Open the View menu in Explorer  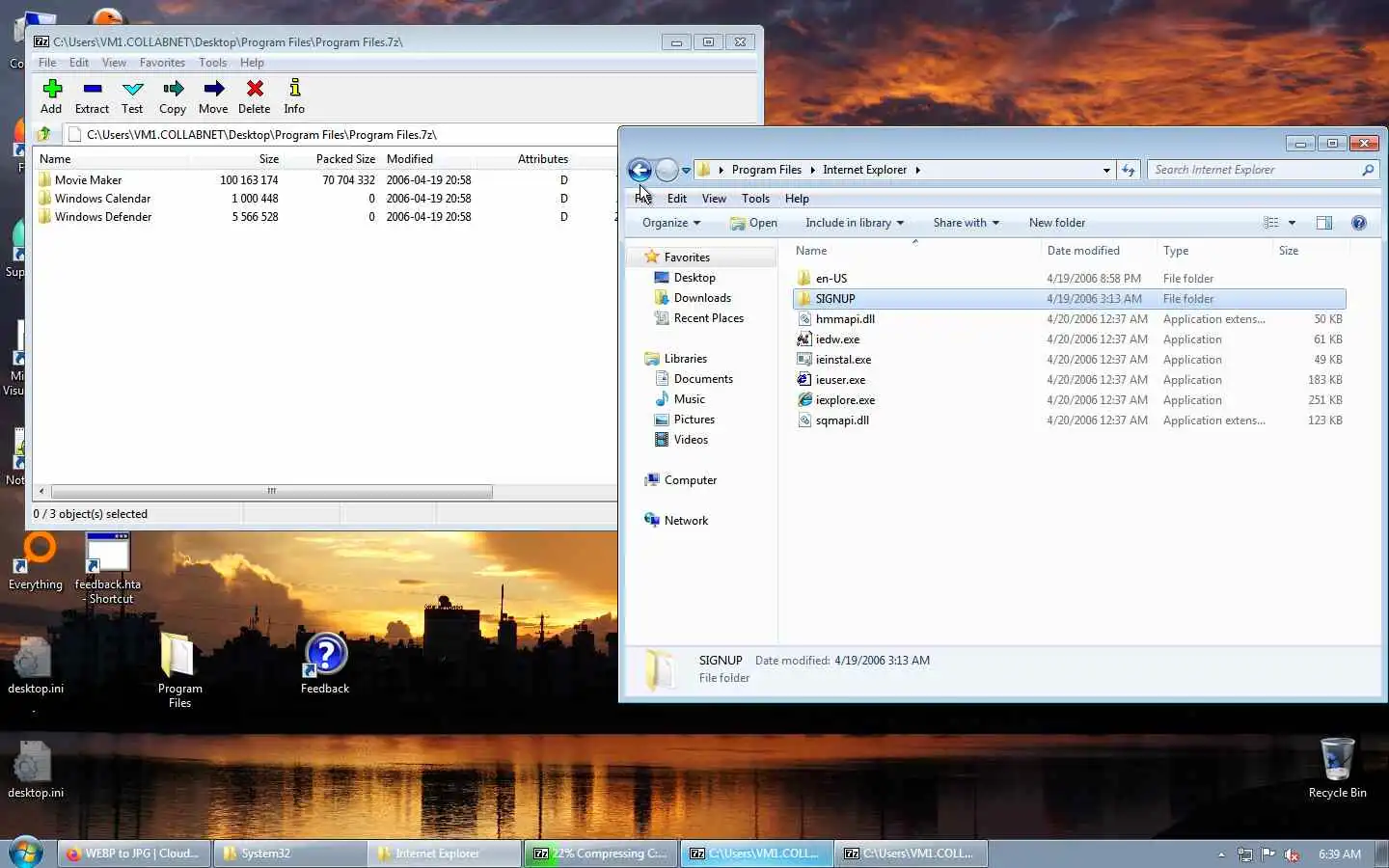[x=714, y=199]
